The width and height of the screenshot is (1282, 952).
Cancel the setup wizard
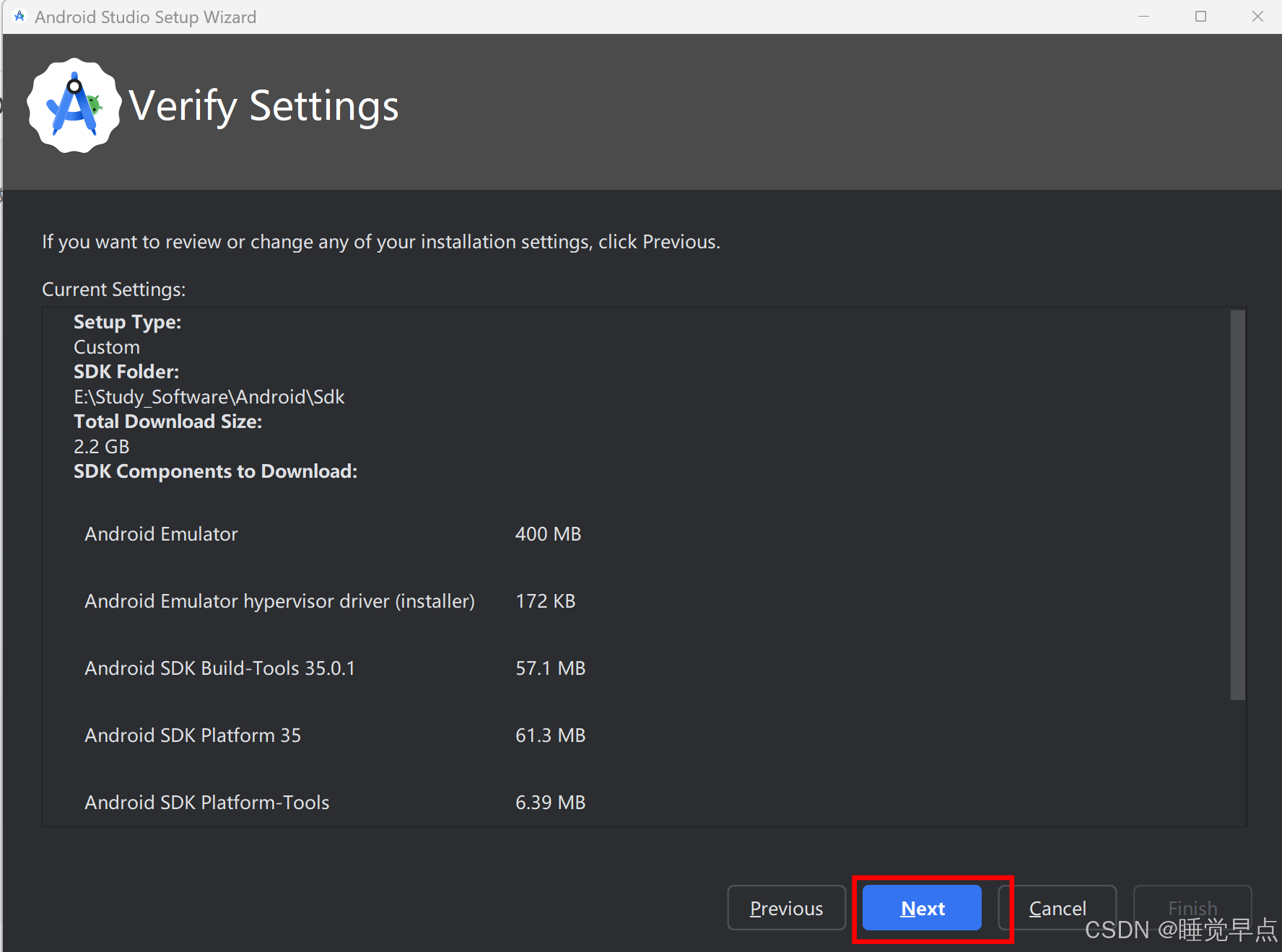1057,908
